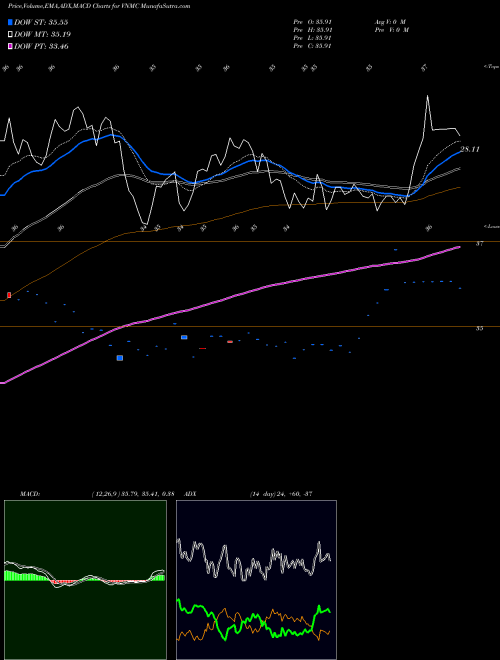Click the '<Tops' axis label
Image resolution: width=500 pixels, height=660 pixels.
(x=491, y=67)
